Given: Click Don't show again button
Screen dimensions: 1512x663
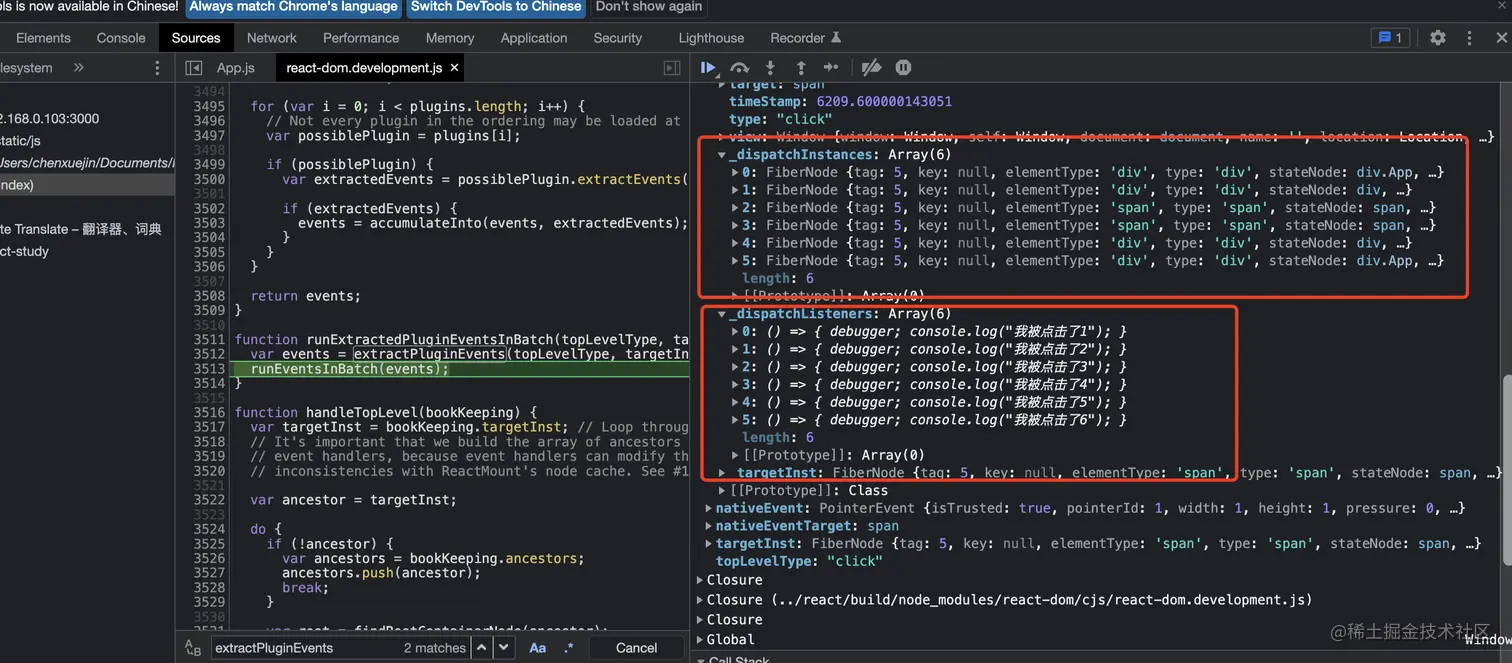Looking at the screenshot, I should 650,7.
